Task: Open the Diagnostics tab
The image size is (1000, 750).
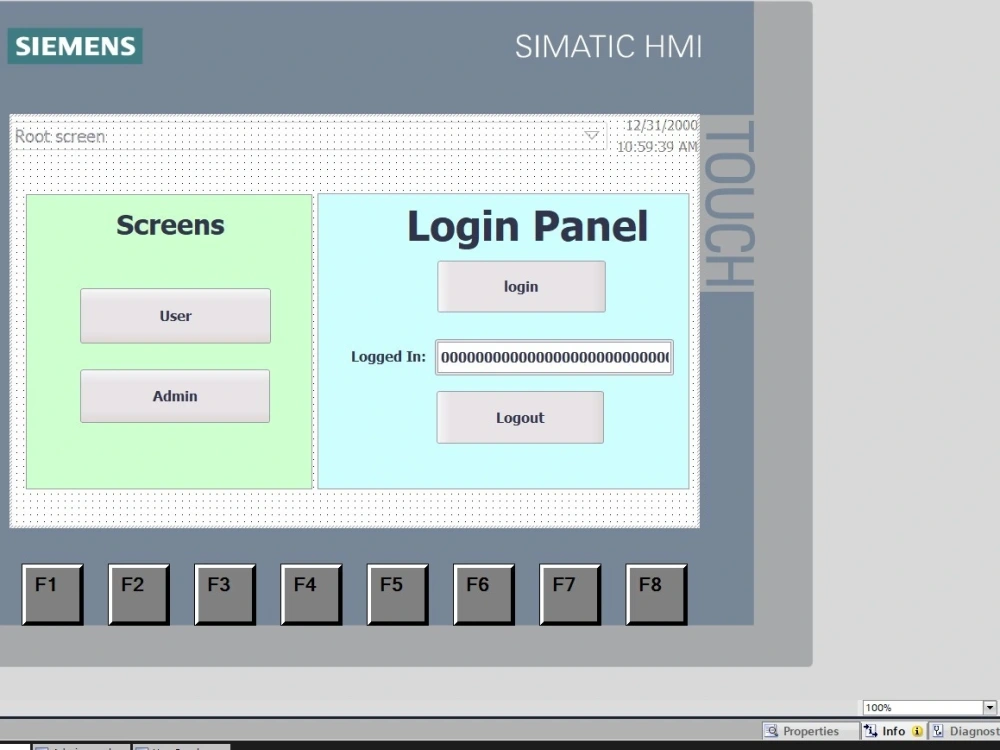Action: (966, 731)
